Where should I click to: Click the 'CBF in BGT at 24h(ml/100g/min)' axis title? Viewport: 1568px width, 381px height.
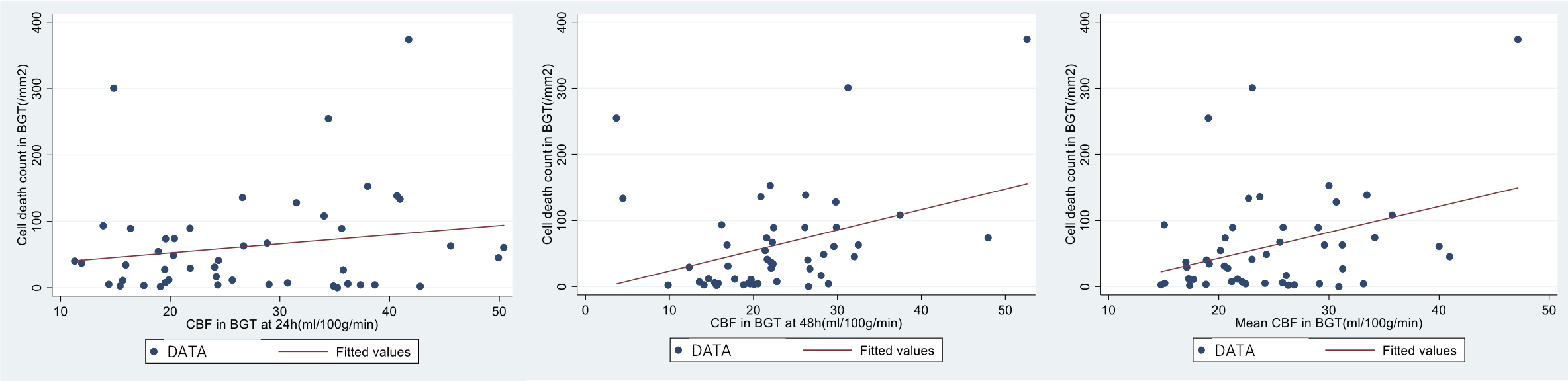tap(282, 325)
